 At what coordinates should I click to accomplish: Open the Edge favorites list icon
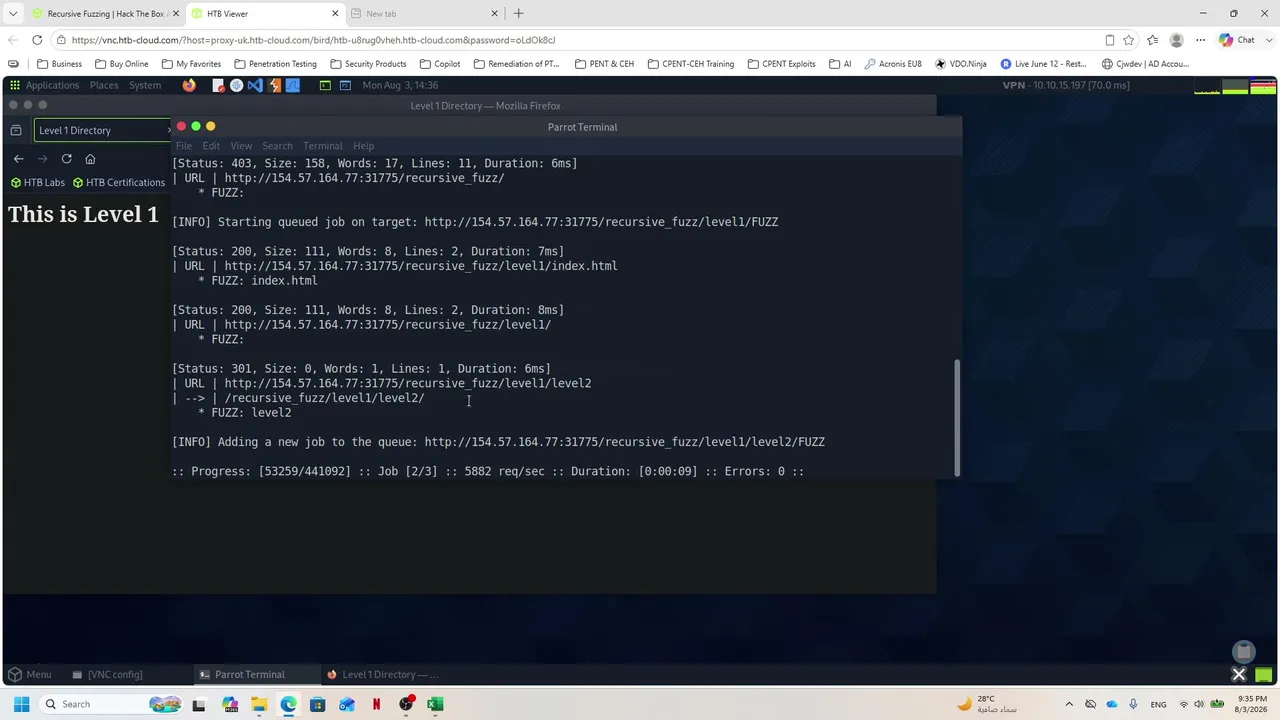(1153, 40)
